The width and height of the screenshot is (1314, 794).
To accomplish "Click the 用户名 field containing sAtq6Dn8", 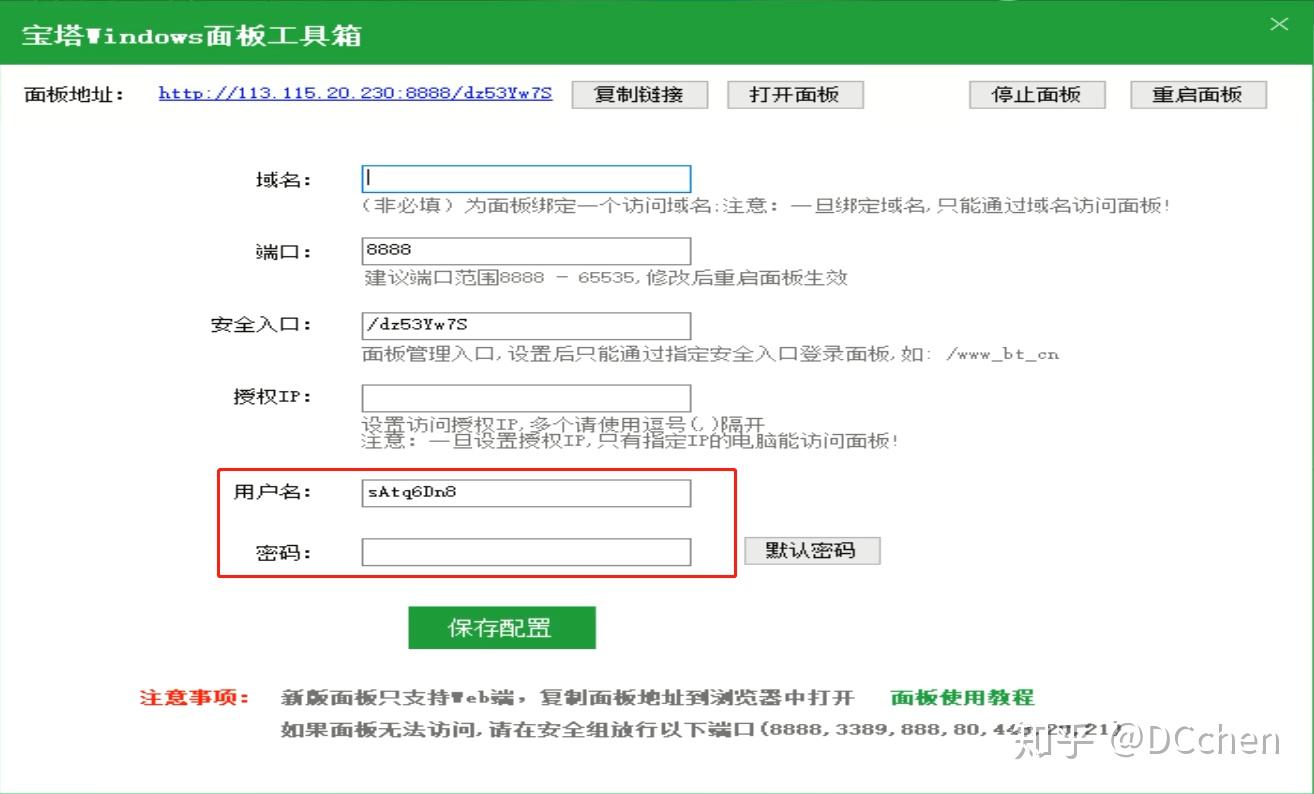I will pos(526,493).
